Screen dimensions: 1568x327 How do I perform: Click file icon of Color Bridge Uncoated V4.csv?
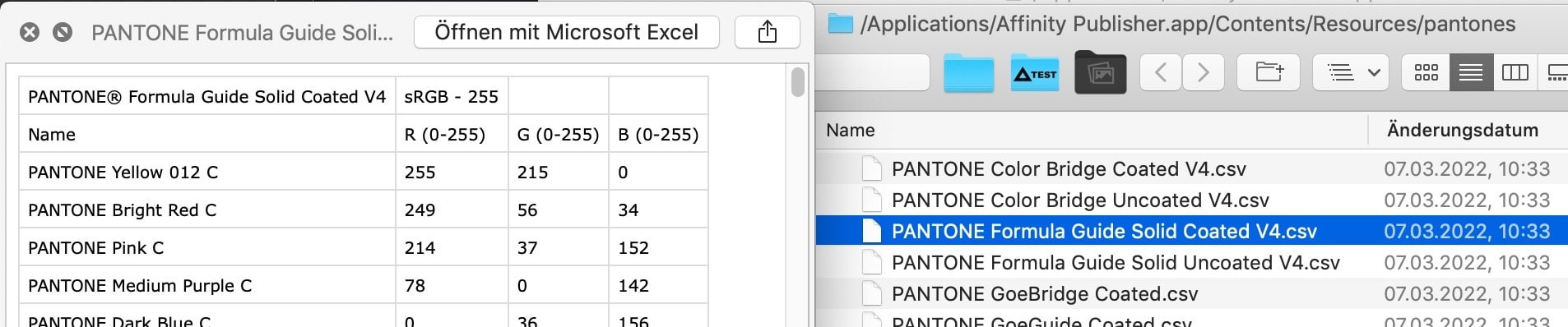click(x=872, y=200)
